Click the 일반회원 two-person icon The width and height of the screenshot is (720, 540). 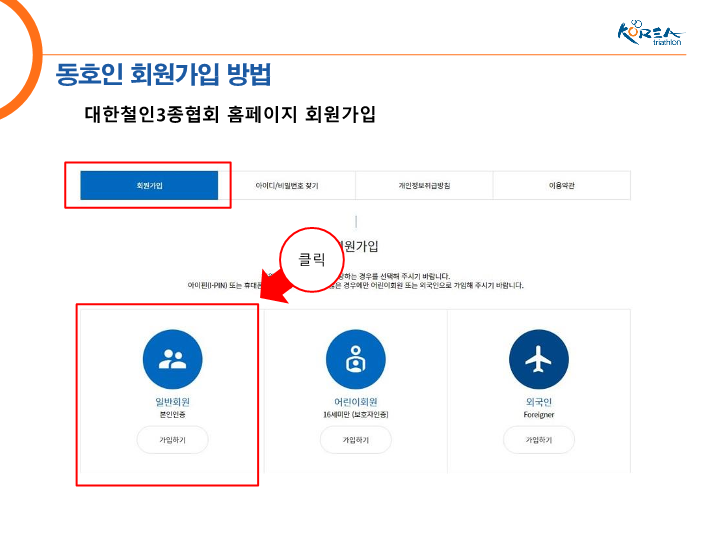point(172,359)
